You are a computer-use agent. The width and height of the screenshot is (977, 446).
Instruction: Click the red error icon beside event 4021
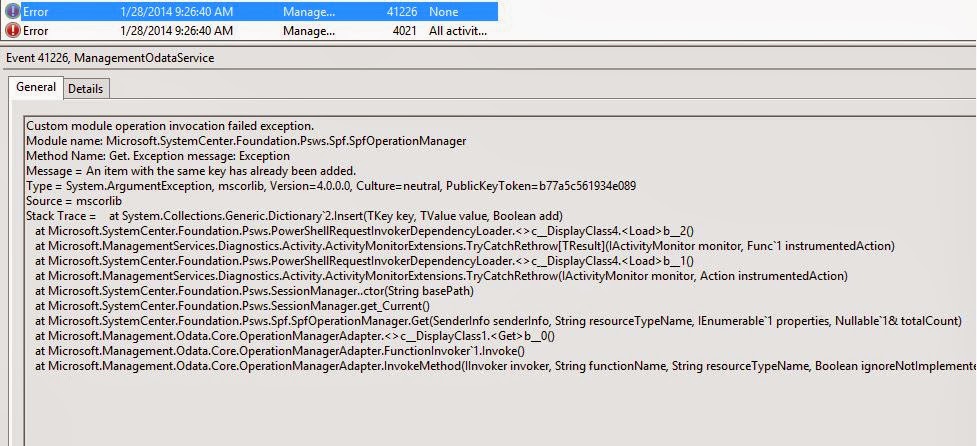(x=12, y=30)
